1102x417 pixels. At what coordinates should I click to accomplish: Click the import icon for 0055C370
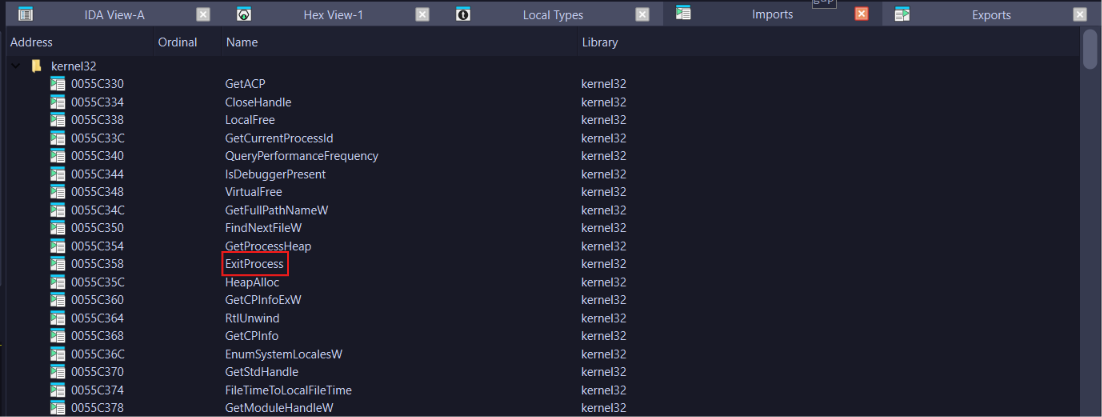coord(58,371)
